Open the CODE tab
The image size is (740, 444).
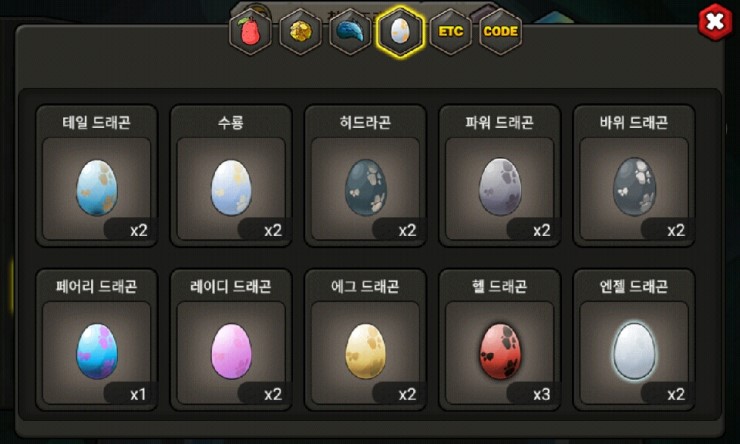501,32
